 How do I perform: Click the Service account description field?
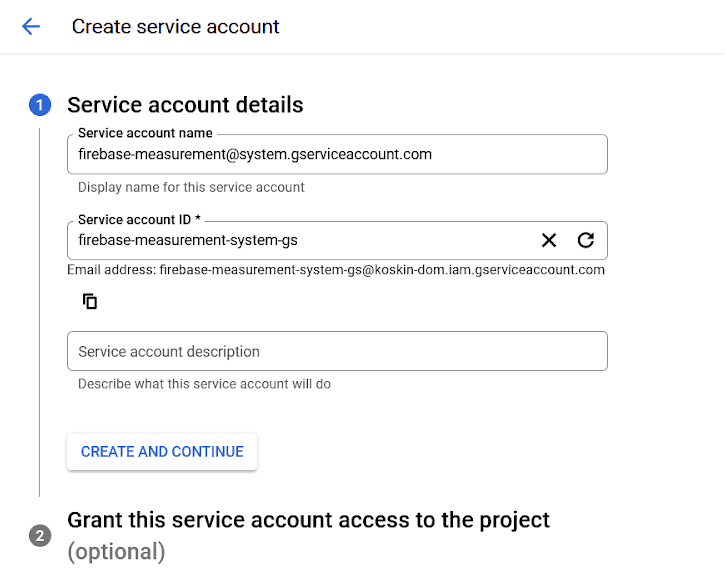pos(337,351)
